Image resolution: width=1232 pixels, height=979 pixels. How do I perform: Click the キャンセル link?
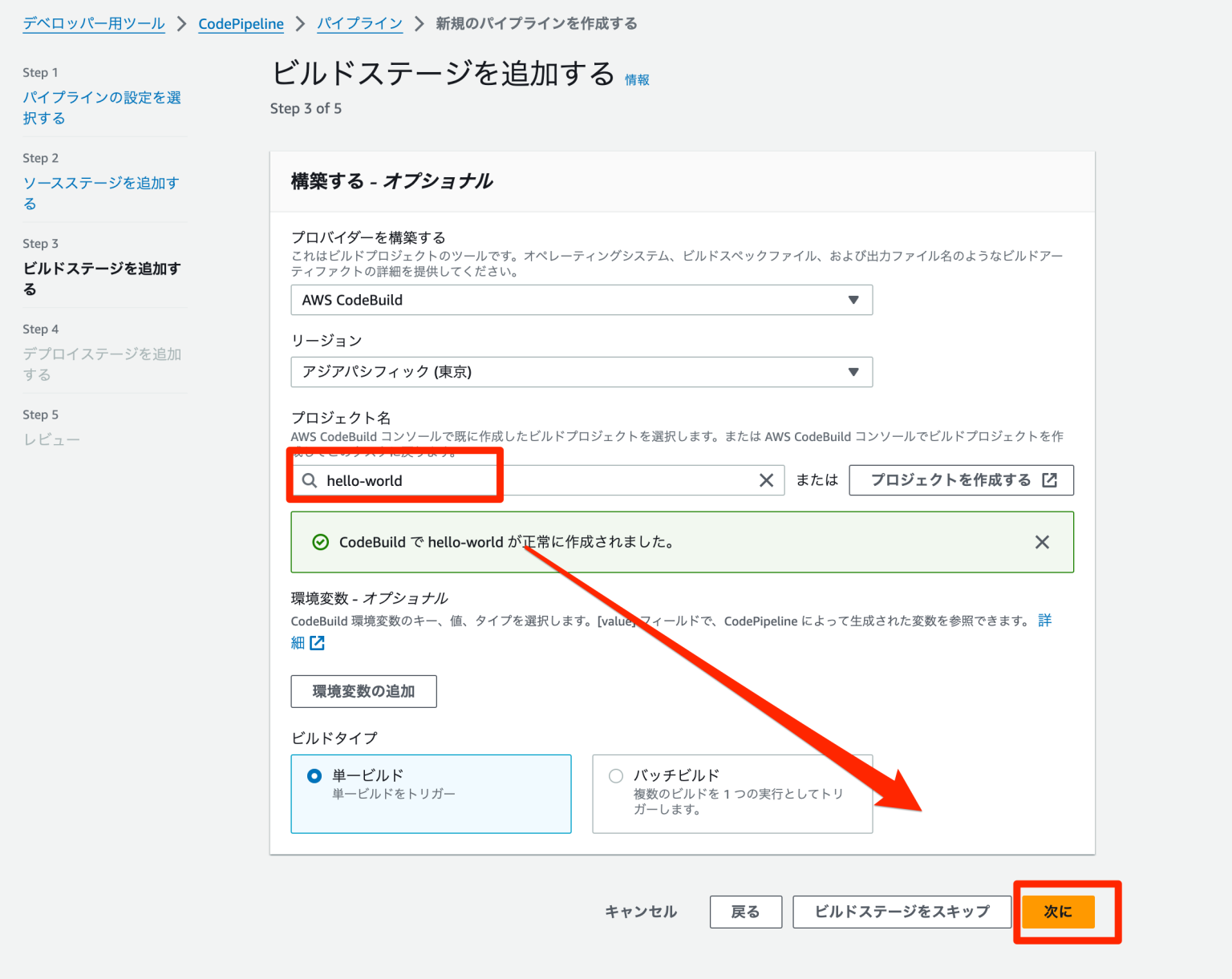click(x=640, y=912)
